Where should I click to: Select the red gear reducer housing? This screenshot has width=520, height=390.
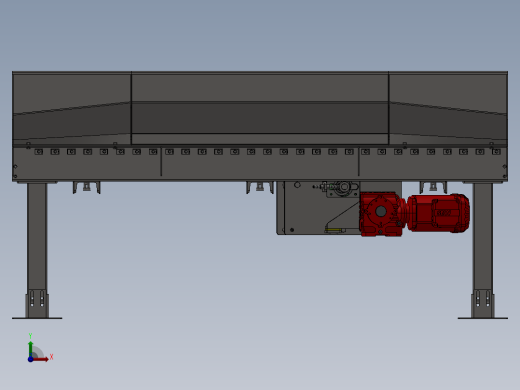382,214
